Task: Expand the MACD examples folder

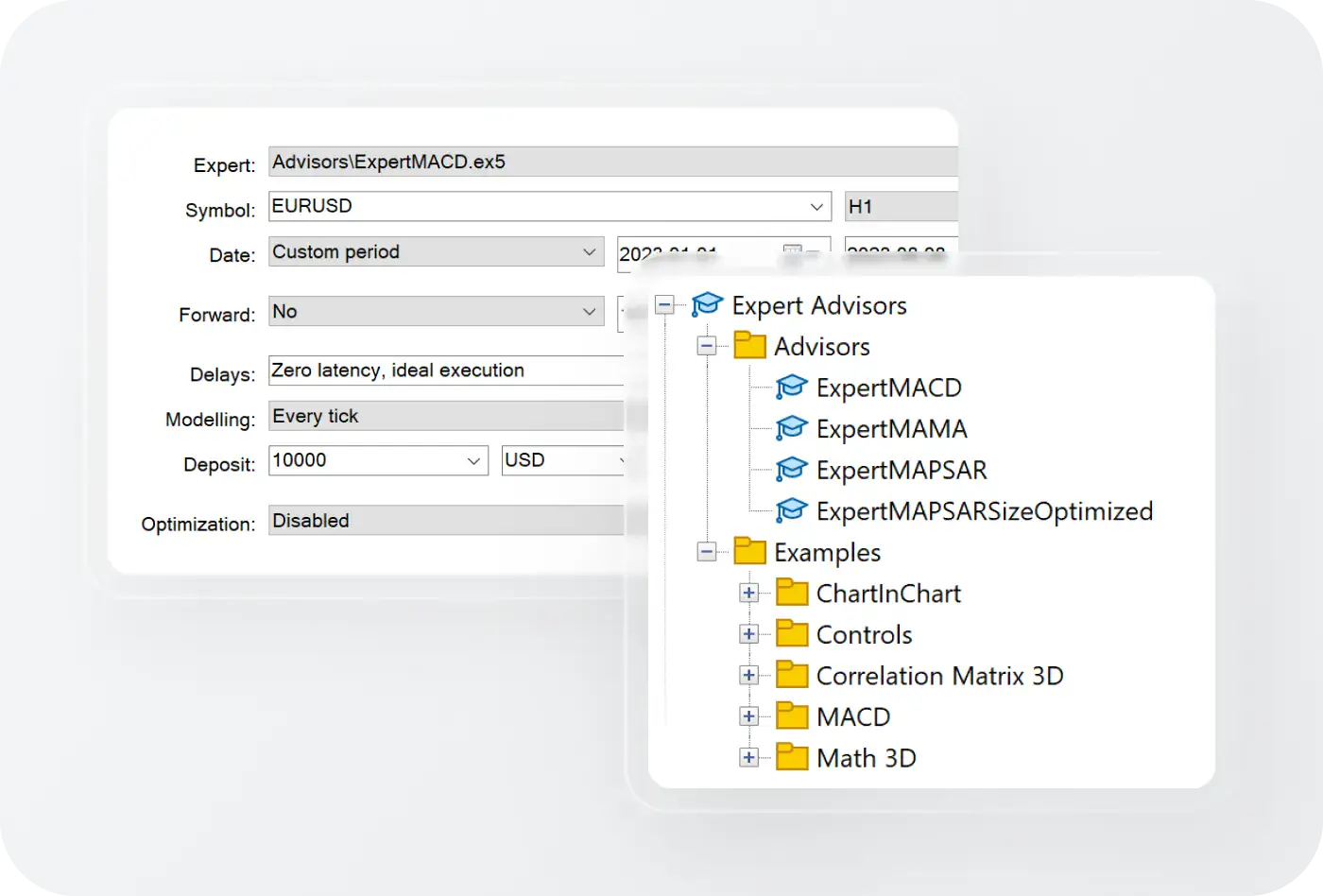Action: click(x=748, y=716)
